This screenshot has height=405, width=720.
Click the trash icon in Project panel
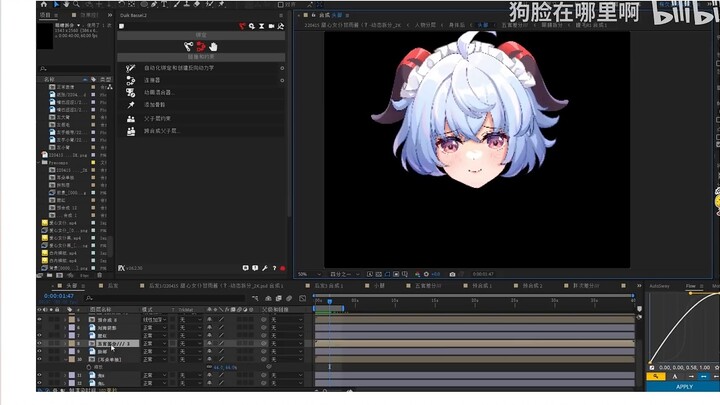(100, 276)
